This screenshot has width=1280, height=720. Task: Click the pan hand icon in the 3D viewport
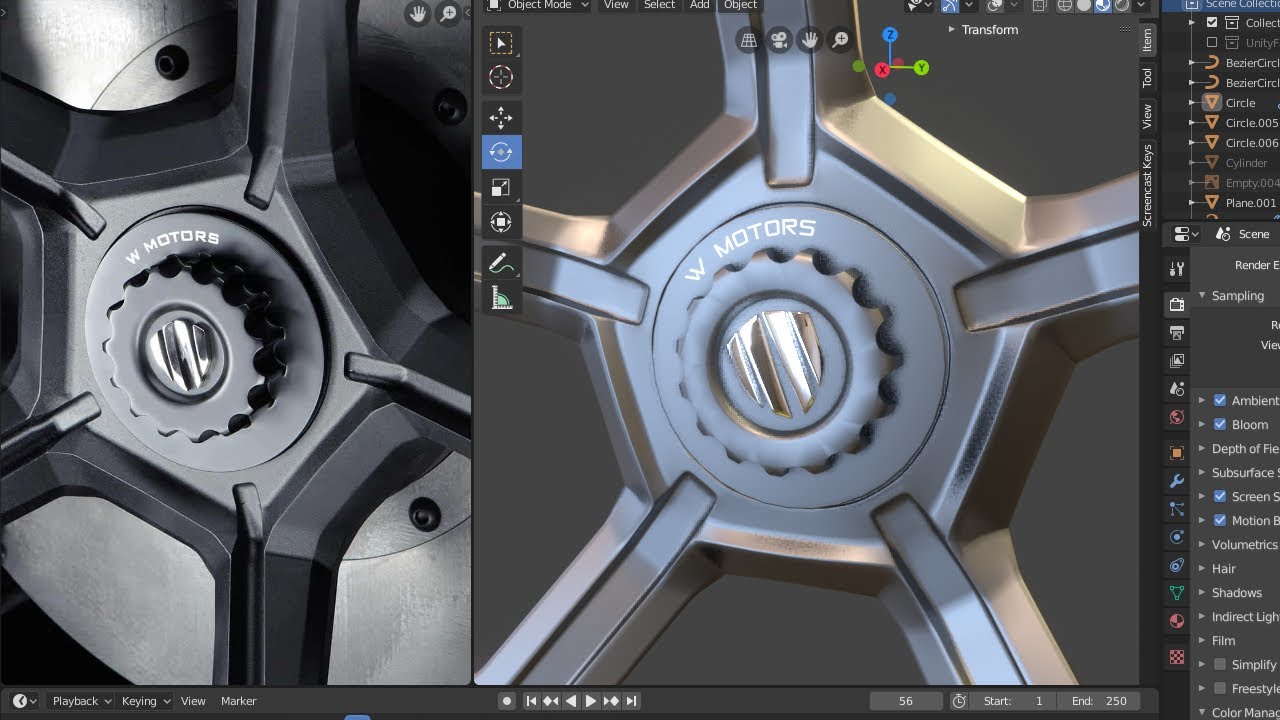(810, 40)
